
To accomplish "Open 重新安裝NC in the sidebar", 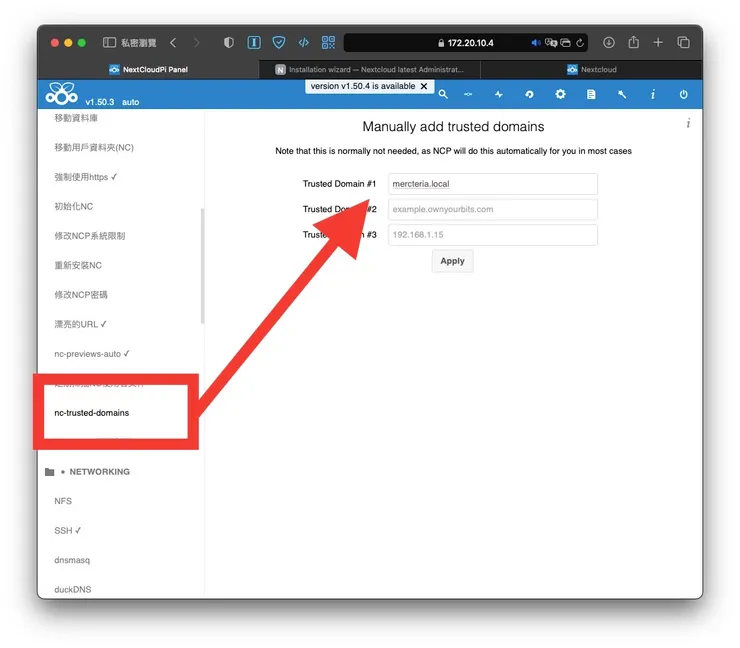I will tap(78, 265).
